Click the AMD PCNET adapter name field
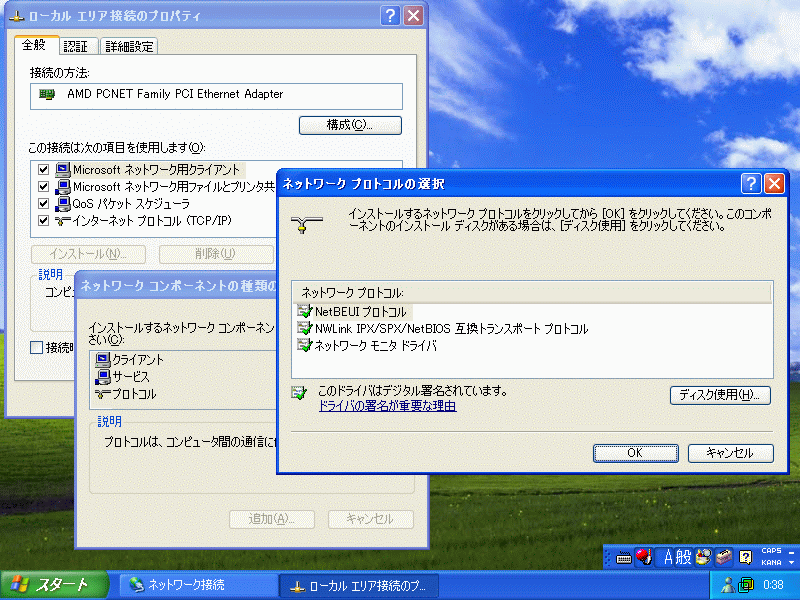800x600 pixels. click(x=216, y=96)
